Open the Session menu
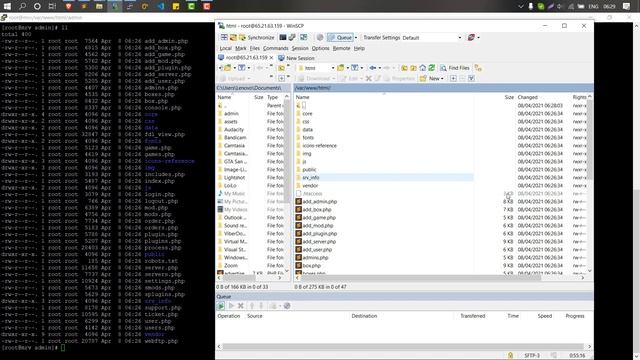This screenshot has width=640, height=360. pyautogui.click(x=300, y=48)
